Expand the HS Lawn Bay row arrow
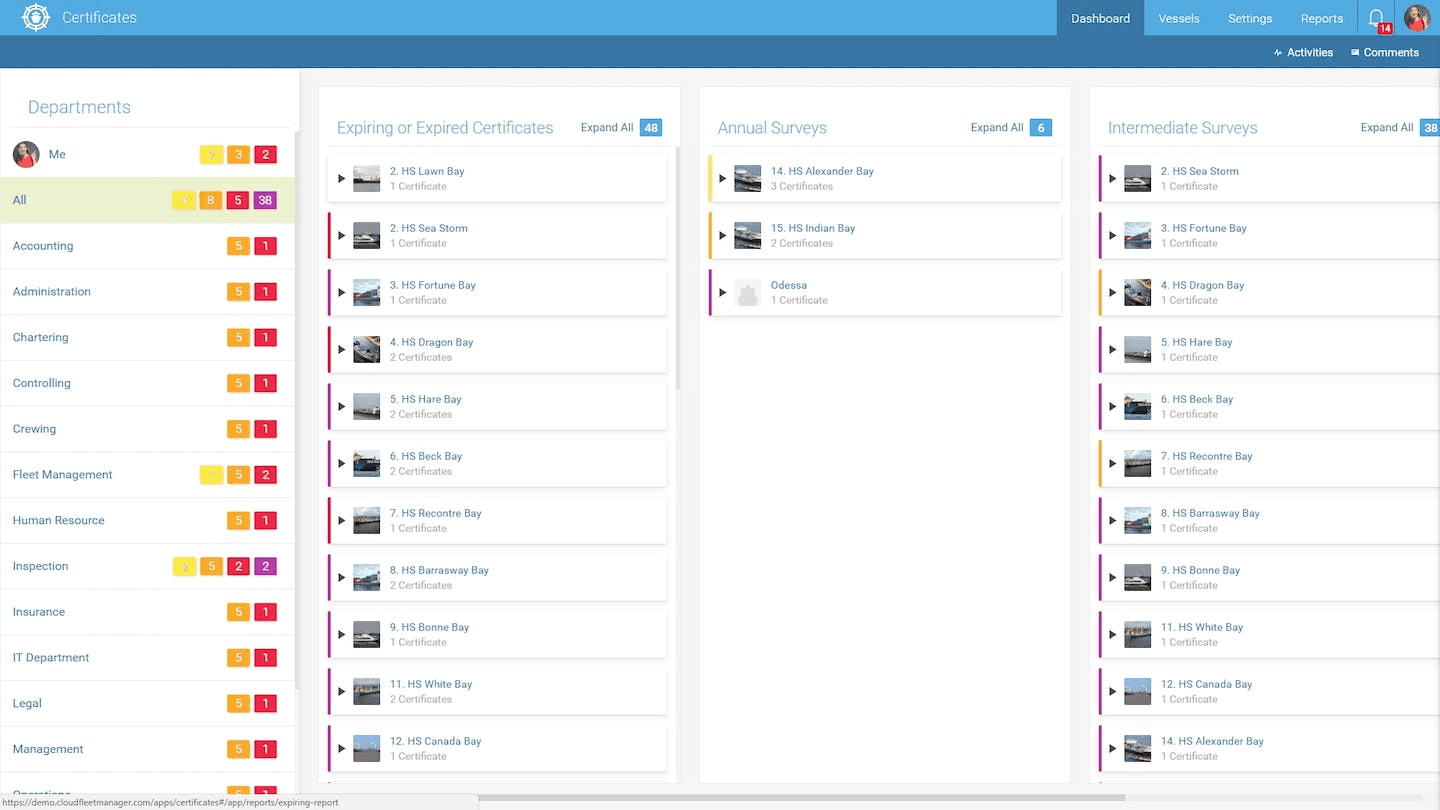 tap(341, 179)
